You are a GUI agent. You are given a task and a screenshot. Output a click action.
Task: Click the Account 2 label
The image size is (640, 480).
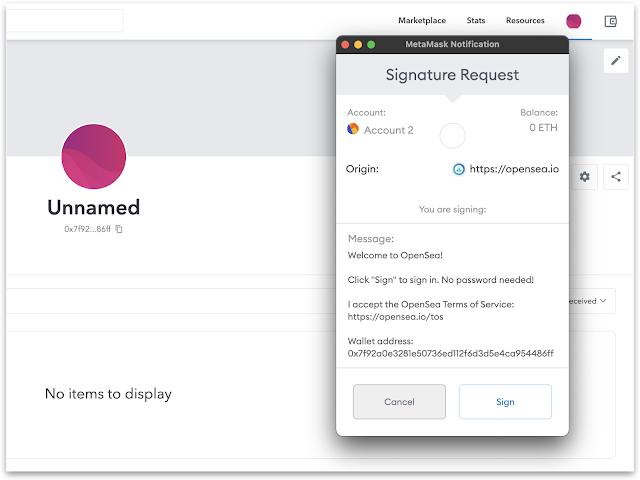[x=389, y=130]
